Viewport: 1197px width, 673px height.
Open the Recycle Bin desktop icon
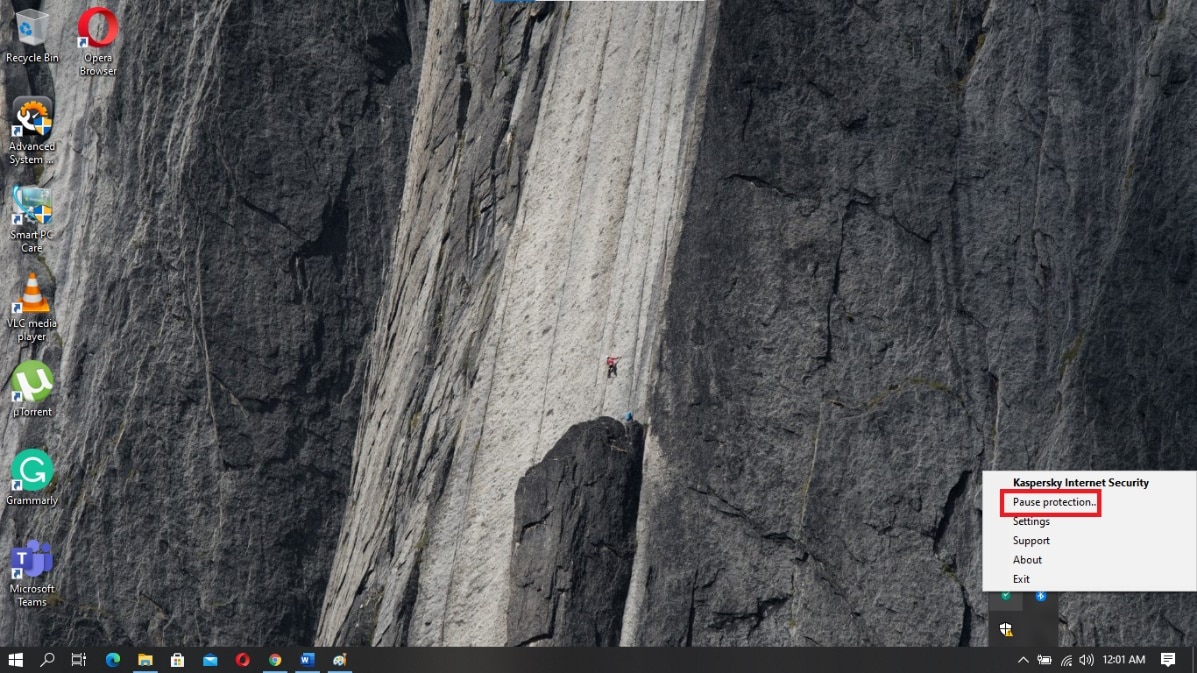click(x=31, y=36)
